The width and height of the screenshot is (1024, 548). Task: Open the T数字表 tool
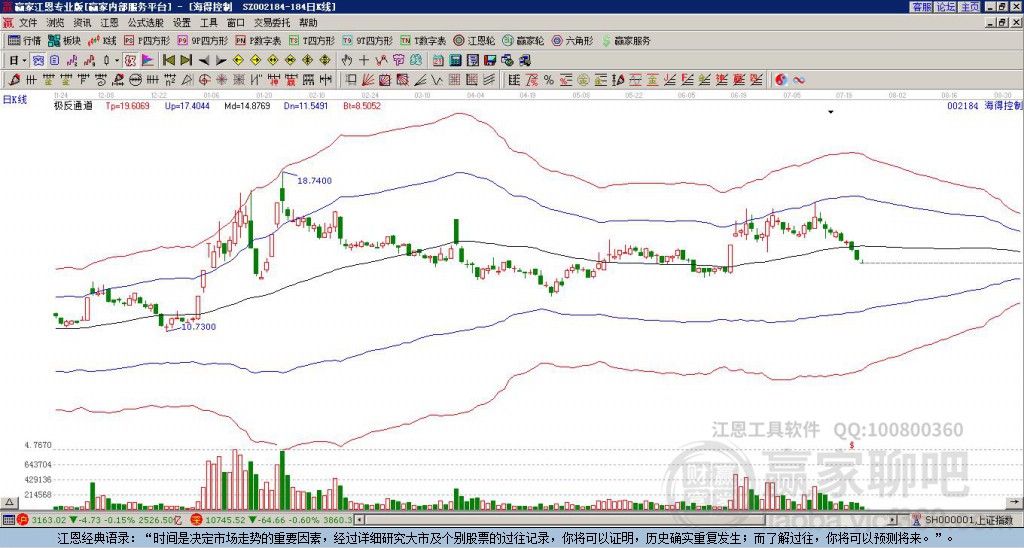423,40
